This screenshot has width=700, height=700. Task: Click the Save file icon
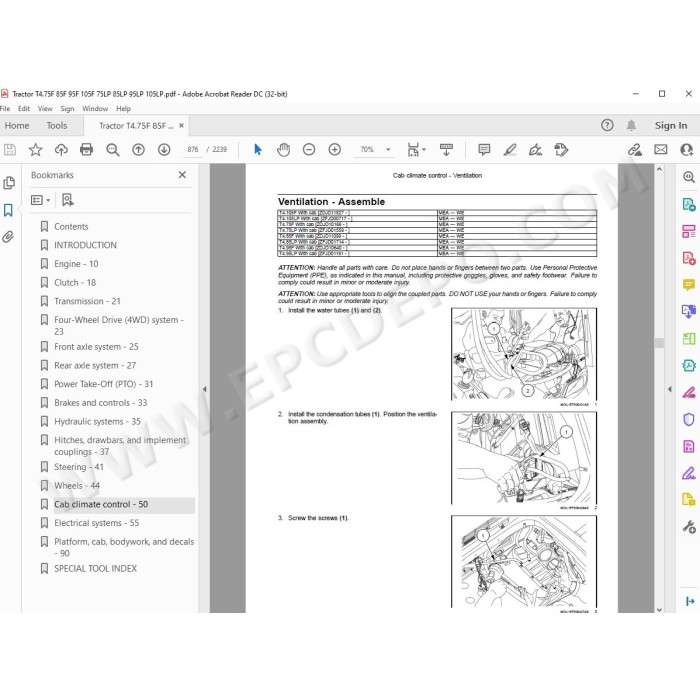coord(10,150)
